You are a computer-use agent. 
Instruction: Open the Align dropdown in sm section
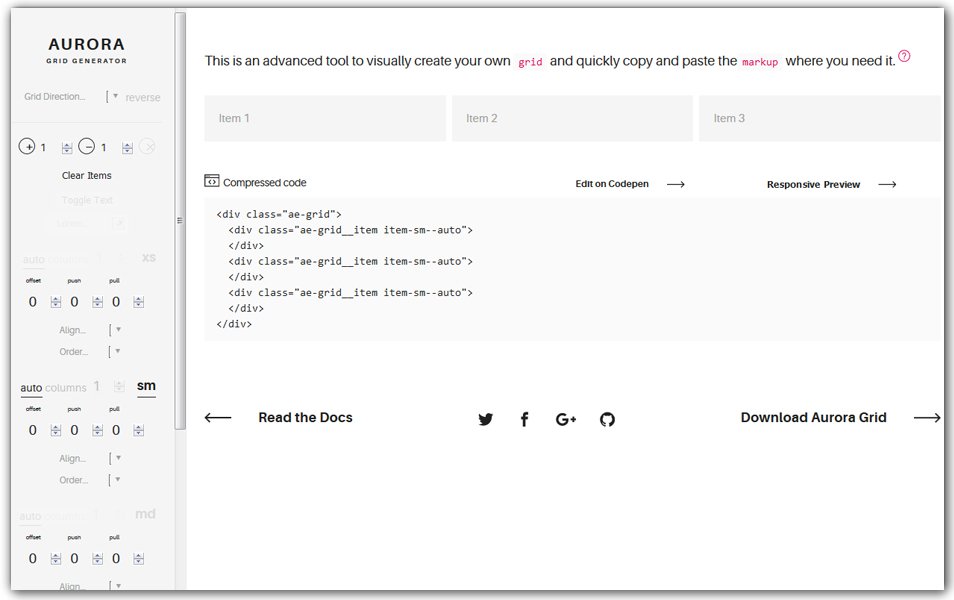click(116, 458)
